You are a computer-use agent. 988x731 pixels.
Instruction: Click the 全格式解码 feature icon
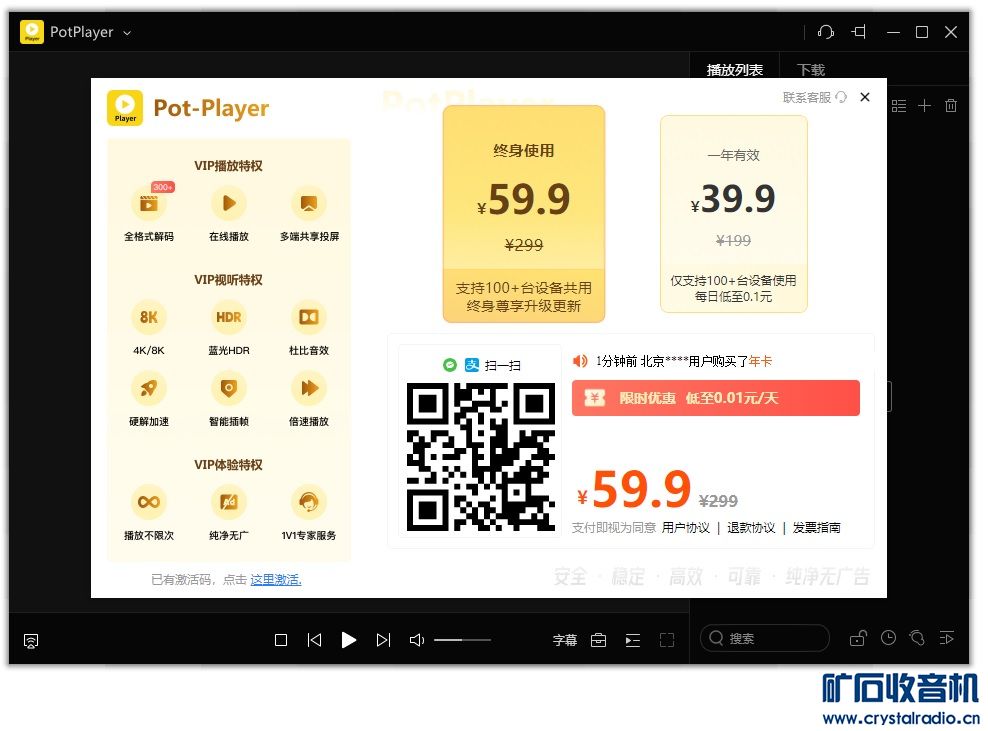tap(149, 204)
